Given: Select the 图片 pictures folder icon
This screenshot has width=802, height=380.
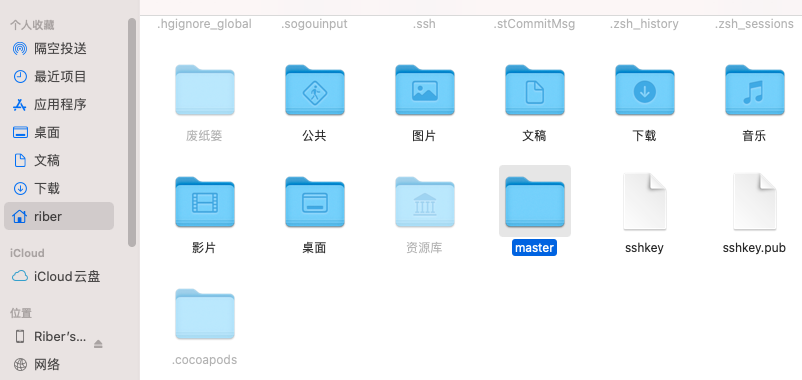Looking at the screenshot, I should pos(425,90).
